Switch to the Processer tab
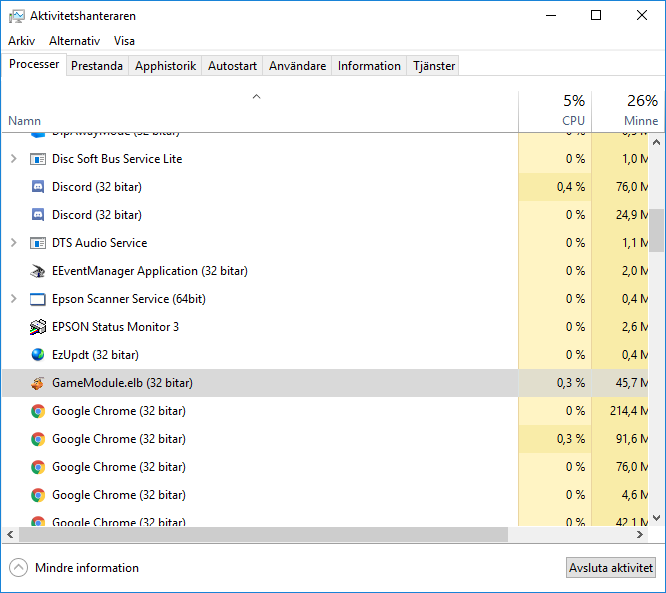The width and height of the screenshot is (666, 593). click(x=34, y=64)
